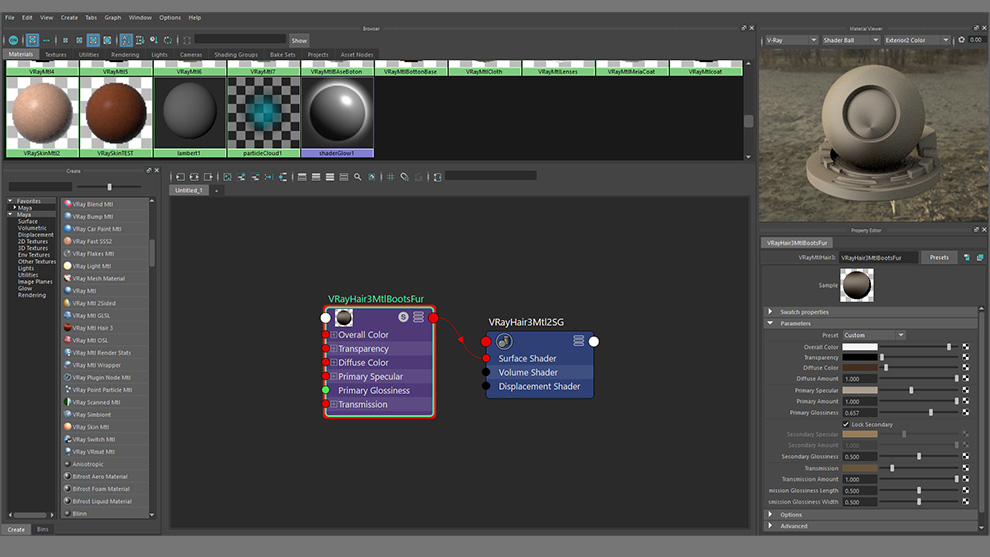Click the add new graph tab plus icon
The height and width of the screenshot is (557, 990).
coord(217,190)
